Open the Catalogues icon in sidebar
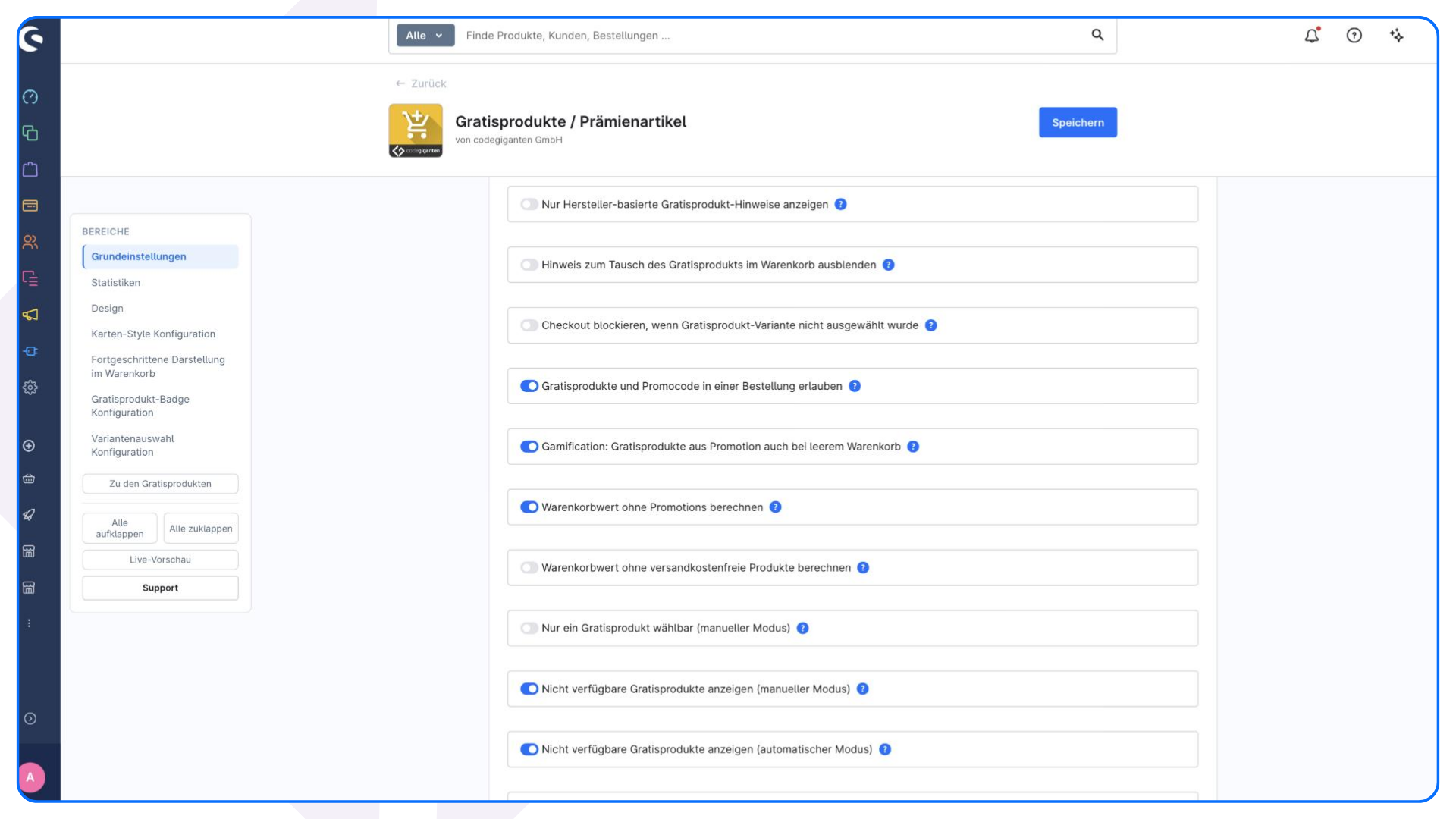The height and width of the screenshot is (819, 1456). click(x=30, y=133)
